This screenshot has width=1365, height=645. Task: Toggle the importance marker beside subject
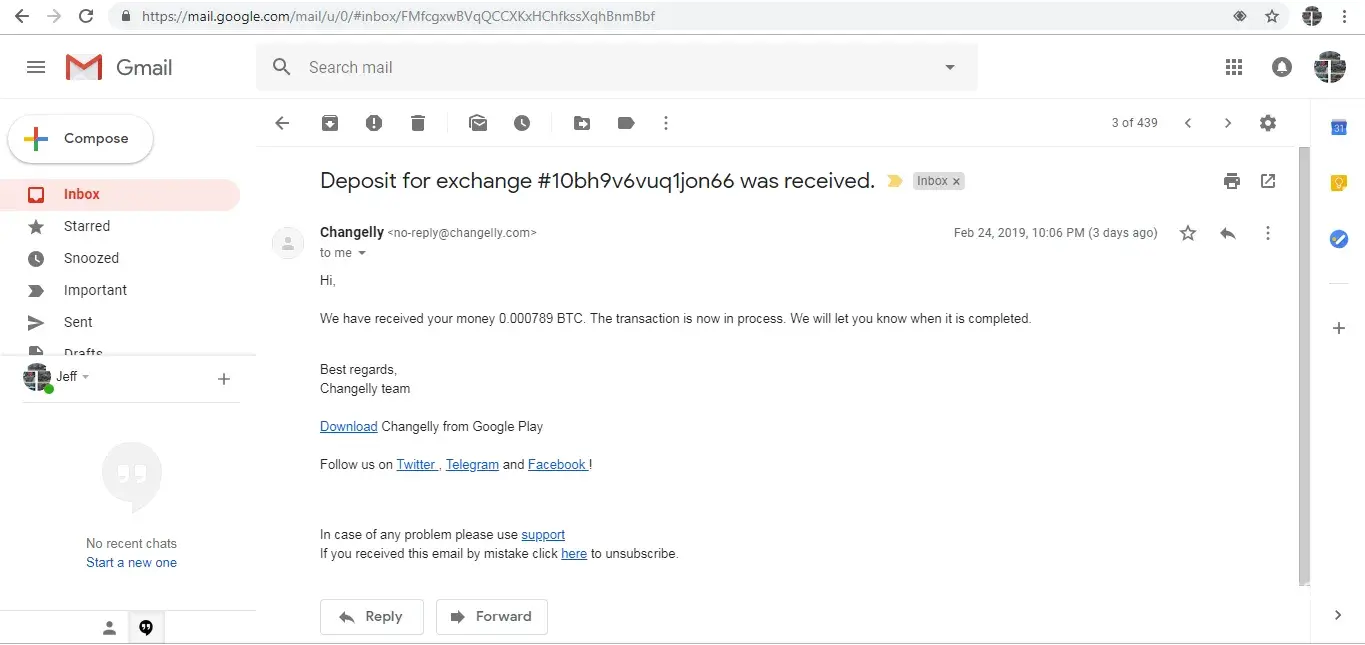pos(895,181)
